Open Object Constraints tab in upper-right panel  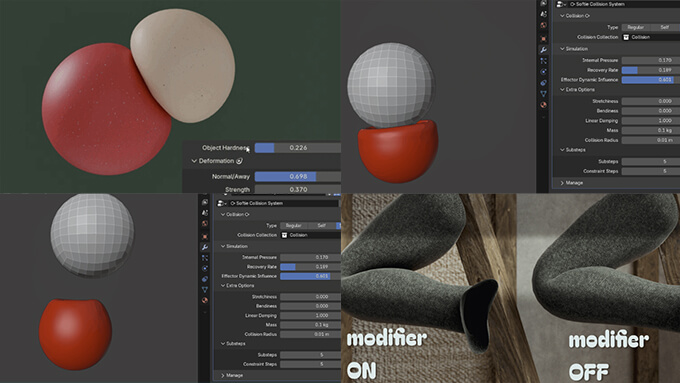(x=543, y=82)
